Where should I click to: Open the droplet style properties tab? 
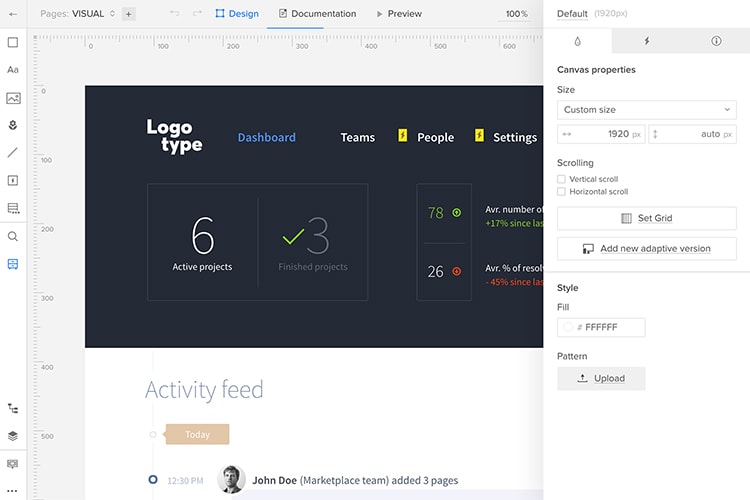pos(577,41)
